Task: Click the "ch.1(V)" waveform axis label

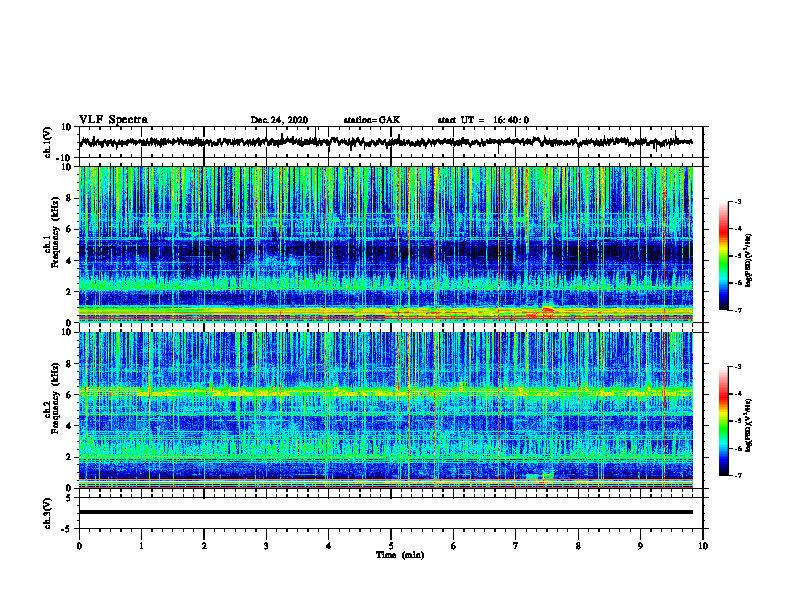Action: (48, 142)
